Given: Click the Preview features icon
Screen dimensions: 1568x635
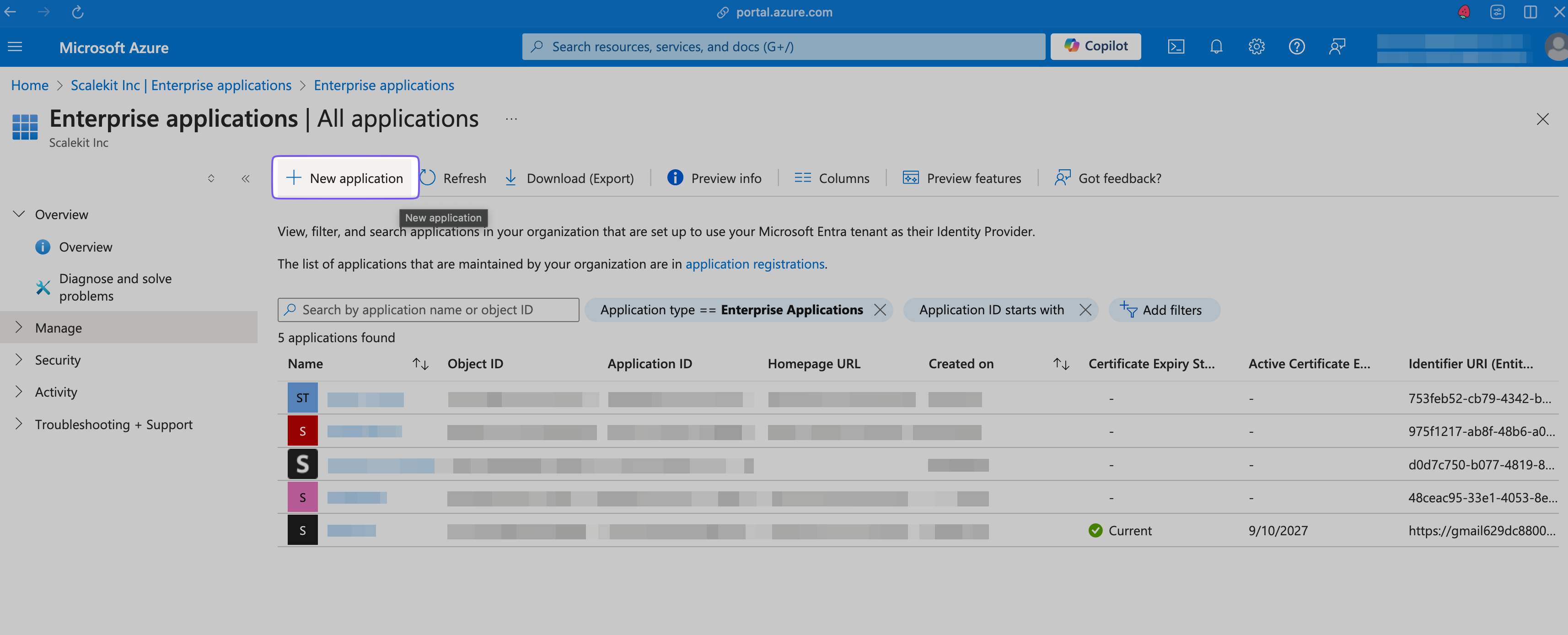Looking at the screenshot, I should [910, 177].
